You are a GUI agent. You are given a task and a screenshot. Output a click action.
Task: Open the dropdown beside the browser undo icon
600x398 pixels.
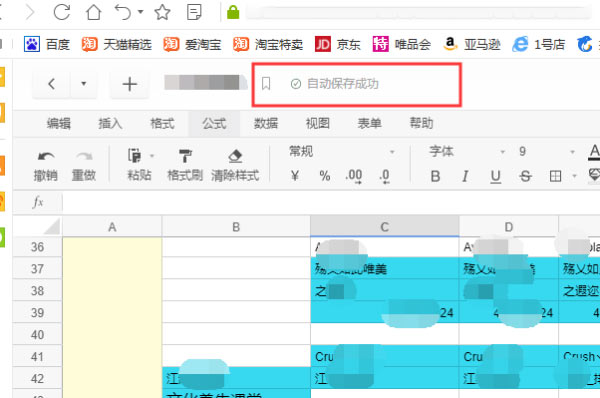140,12
